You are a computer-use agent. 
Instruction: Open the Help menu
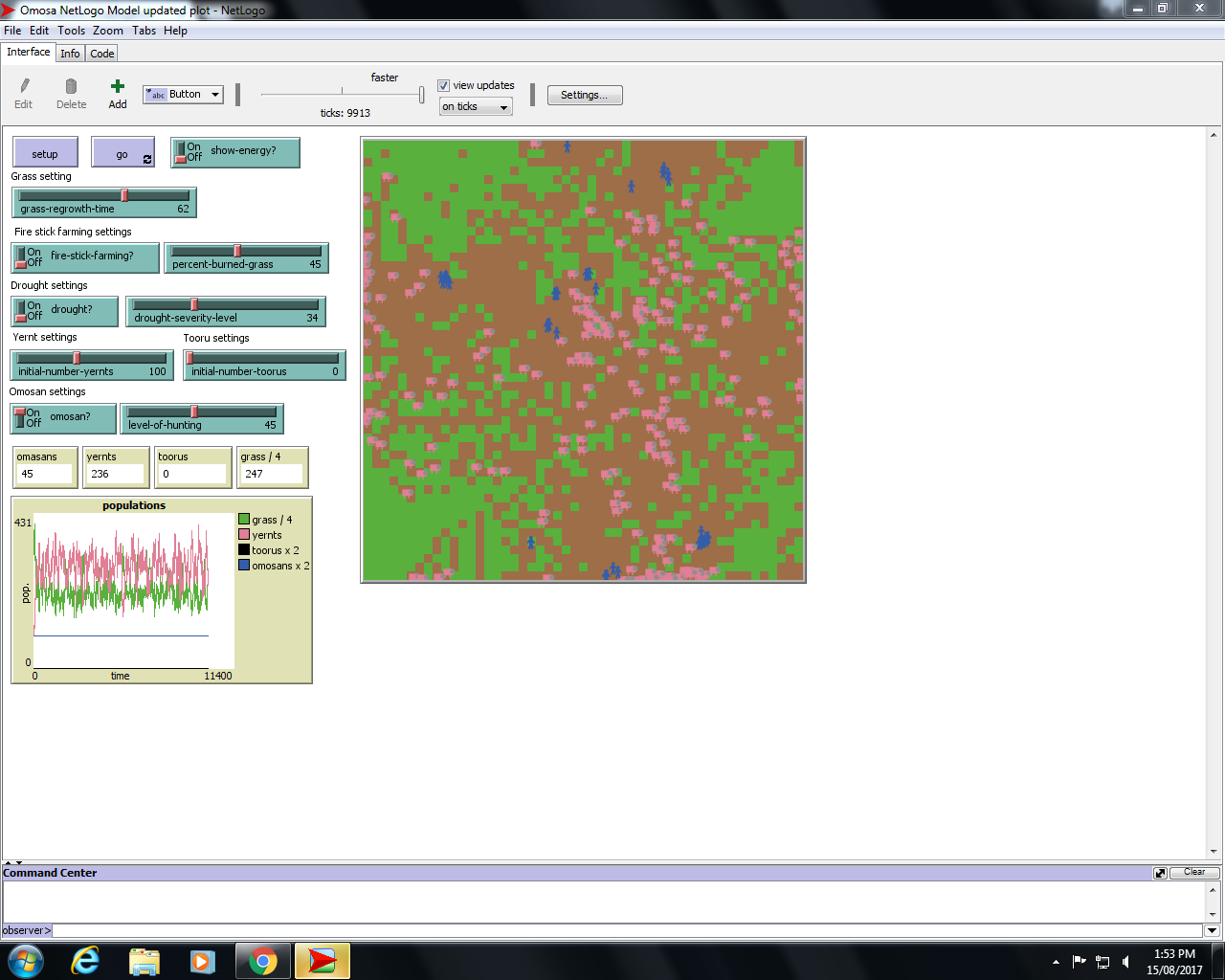176,31
